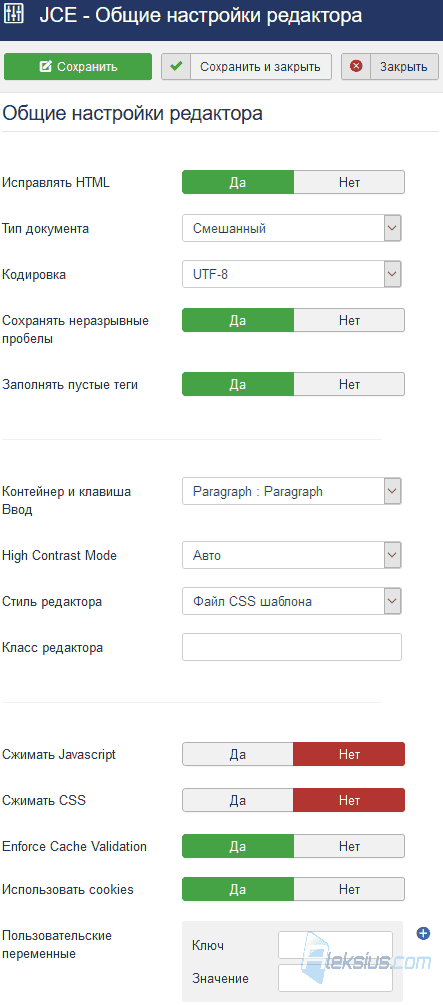Click the Тип документа label
This screenshot has width=443, height=1005.
[x=46, y=229]
